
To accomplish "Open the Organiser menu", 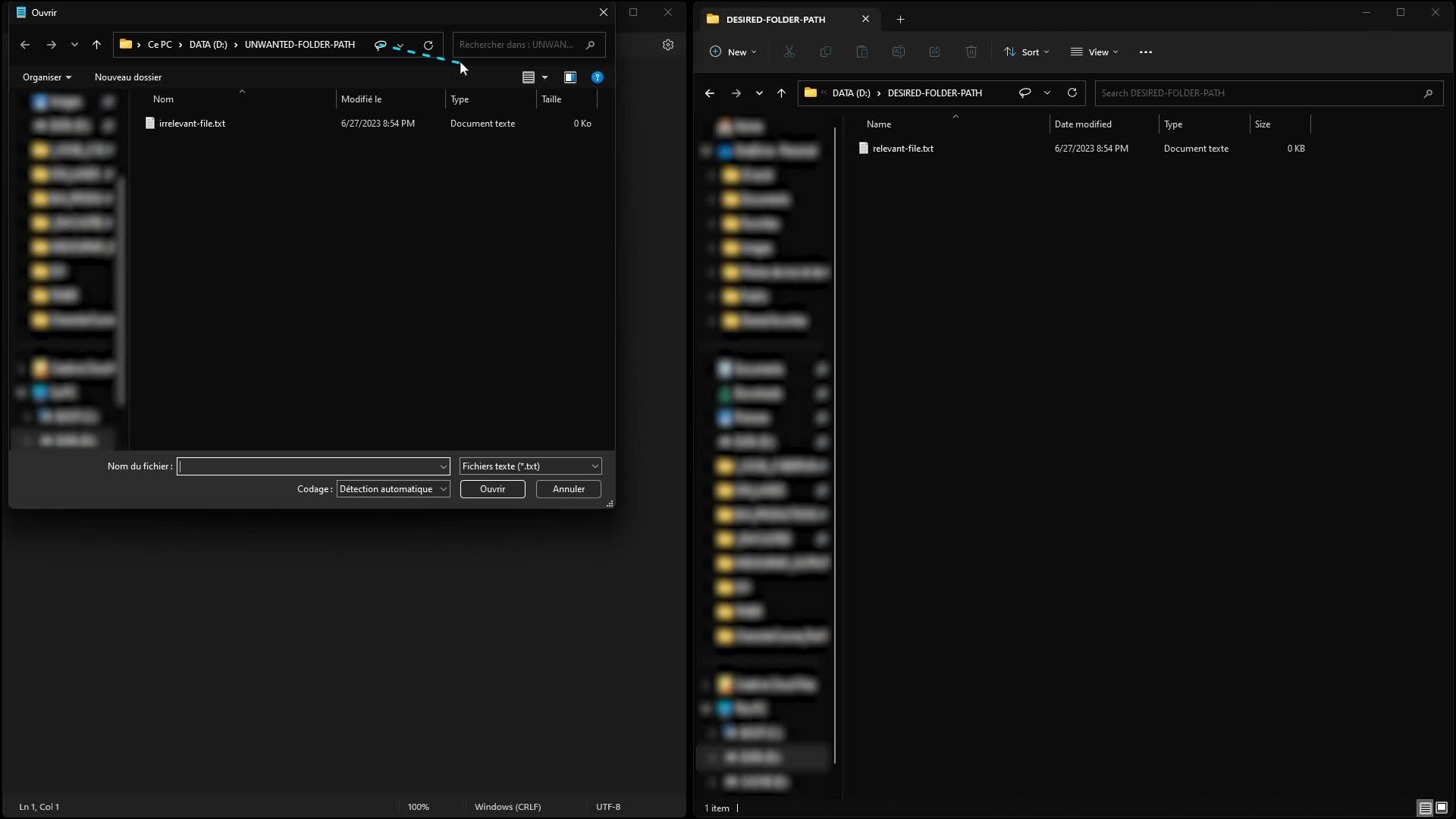I will [47, 77].
